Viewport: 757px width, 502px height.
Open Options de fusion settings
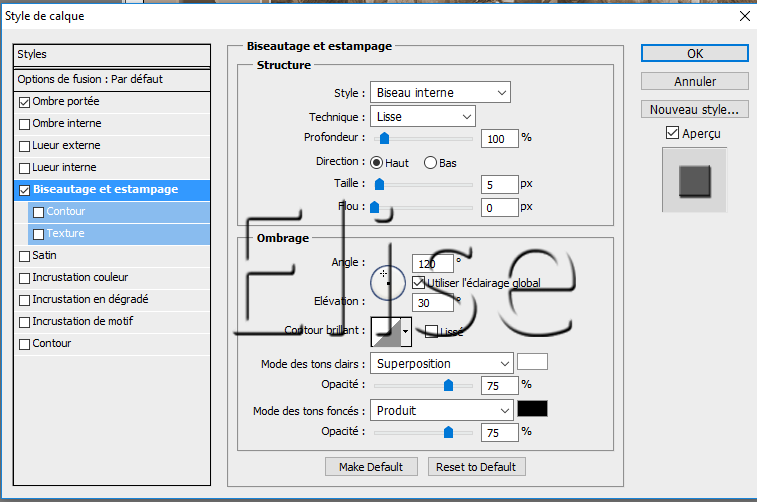(90, 79)
